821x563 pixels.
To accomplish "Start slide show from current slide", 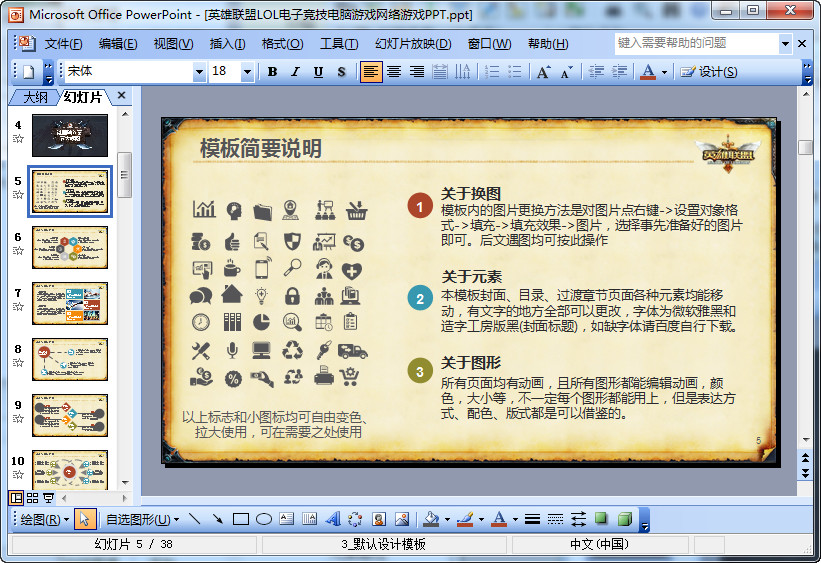I will click(x=48, y=498).
